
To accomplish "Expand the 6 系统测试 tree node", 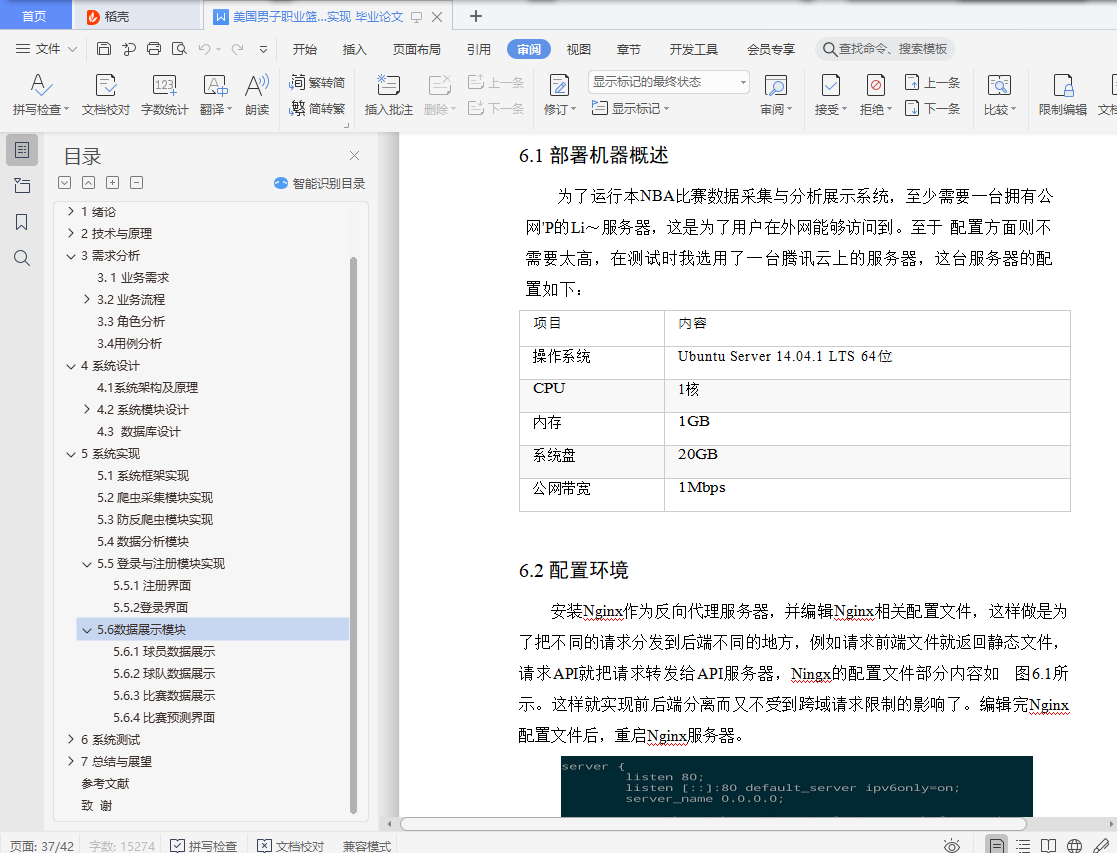I will [71, 739].
